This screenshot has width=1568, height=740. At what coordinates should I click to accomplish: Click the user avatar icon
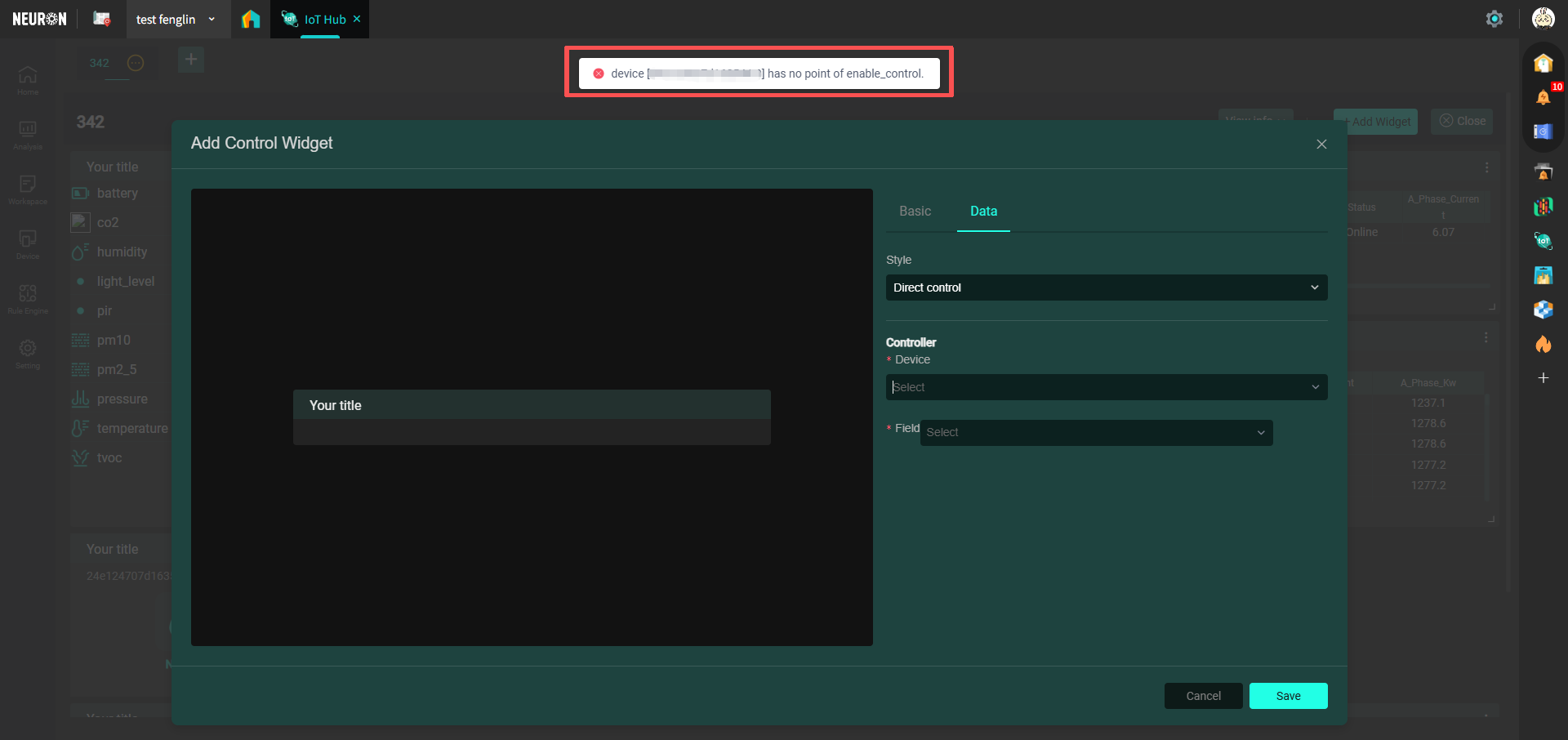[1543, 19]
